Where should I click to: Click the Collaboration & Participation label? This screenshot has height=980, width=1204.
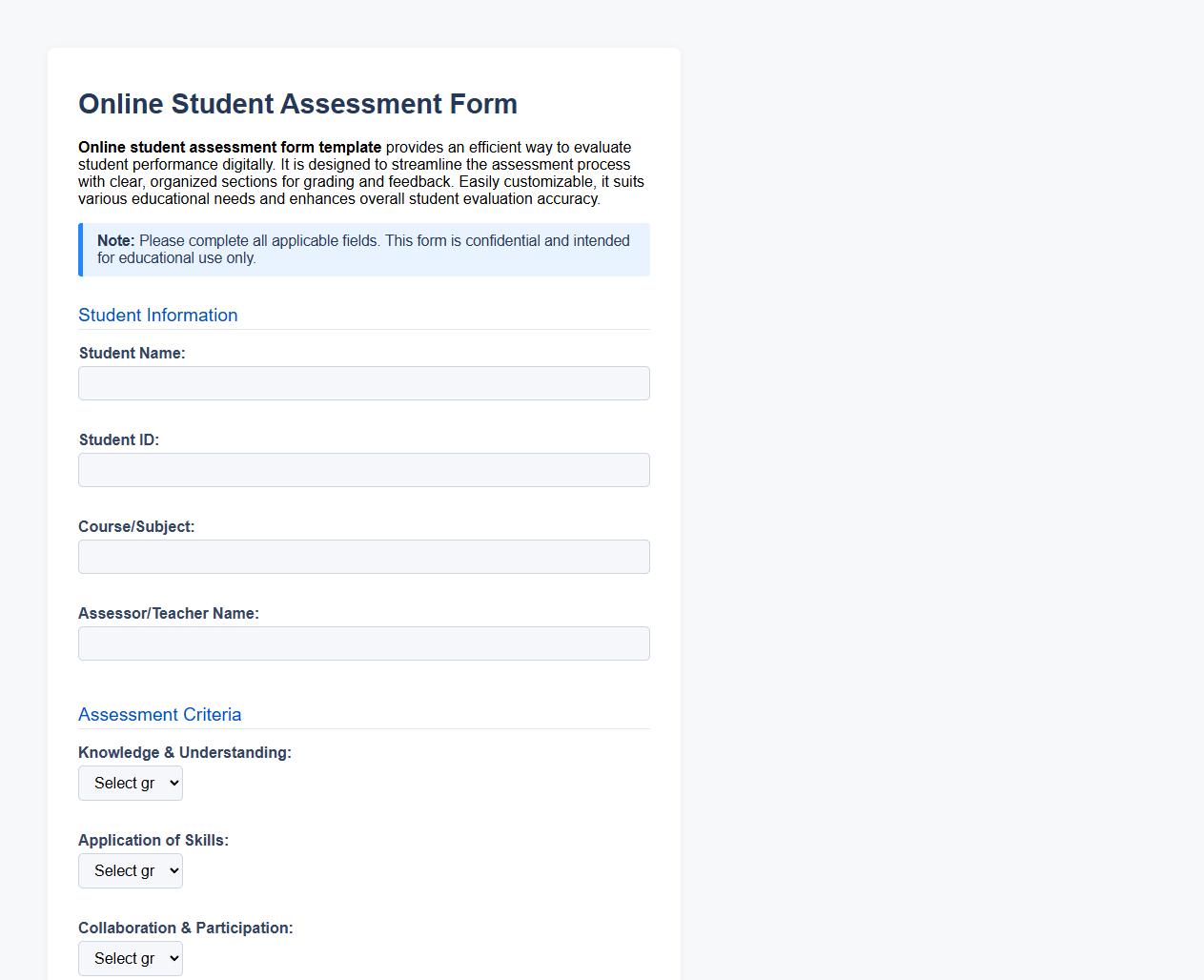[x=186, y=928]
